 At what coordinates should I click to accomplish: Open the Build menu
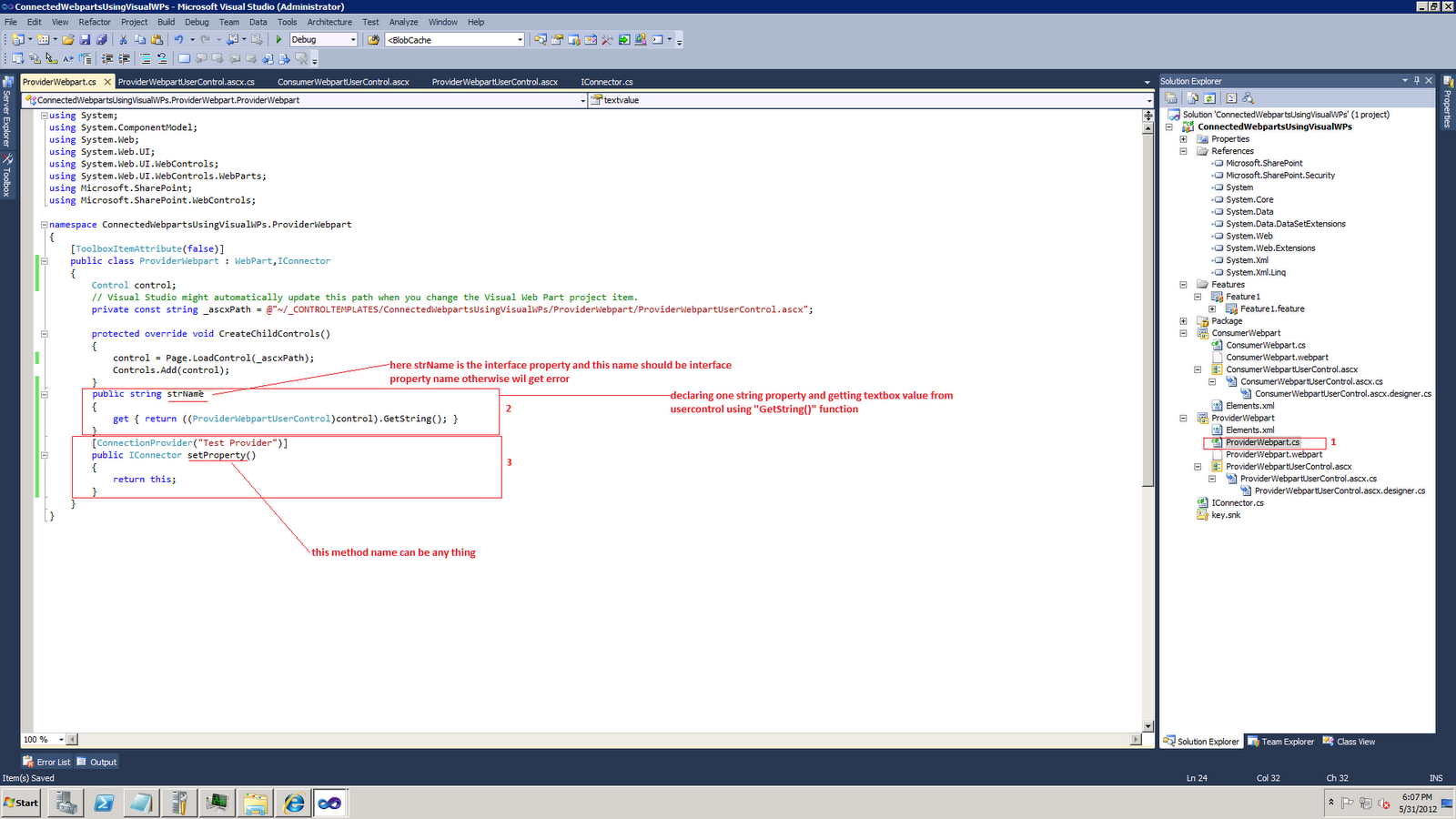(x=166, y=22)
